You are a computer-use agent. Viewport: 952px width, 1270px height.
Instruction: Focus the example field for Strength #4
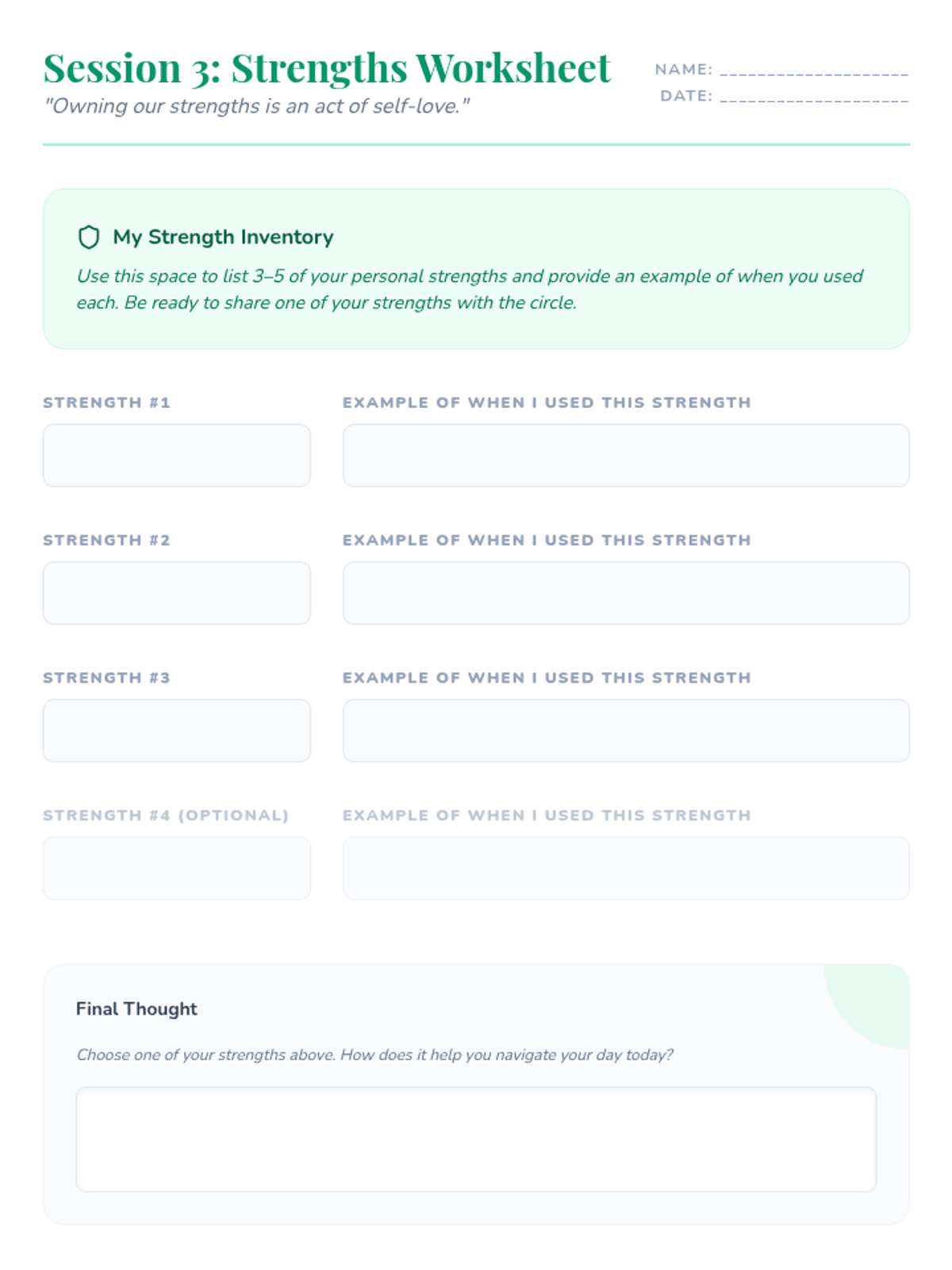[625, 868]
